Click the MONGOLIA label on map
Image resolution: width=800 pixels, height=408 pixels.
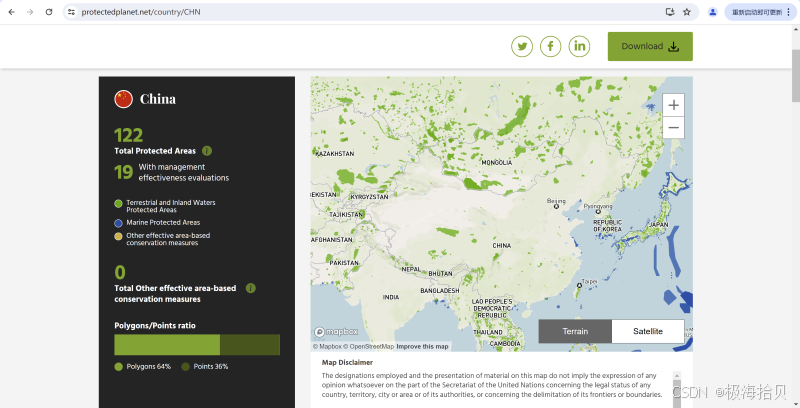pyautogui.click(x=496, y=163)
